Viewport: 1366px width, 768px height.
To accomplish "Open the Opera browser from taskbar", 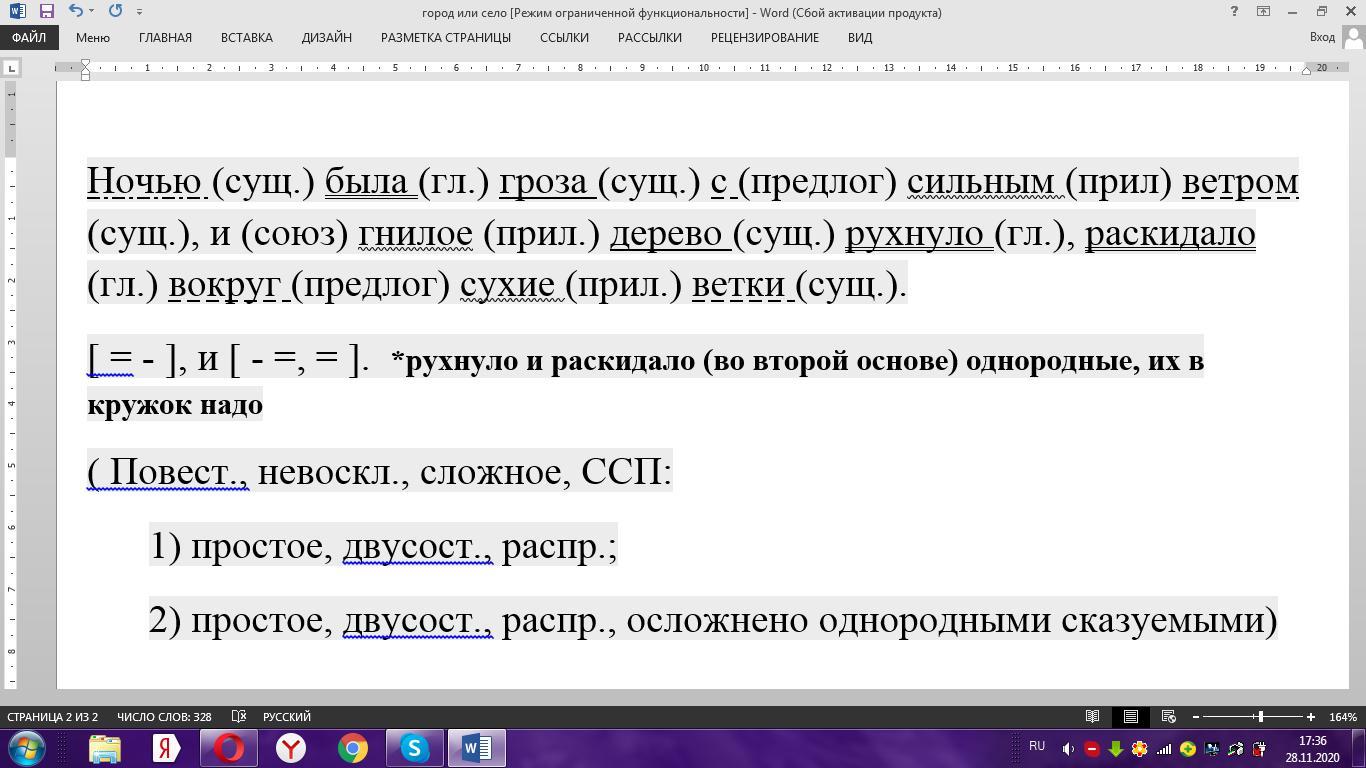I will 229,748.
